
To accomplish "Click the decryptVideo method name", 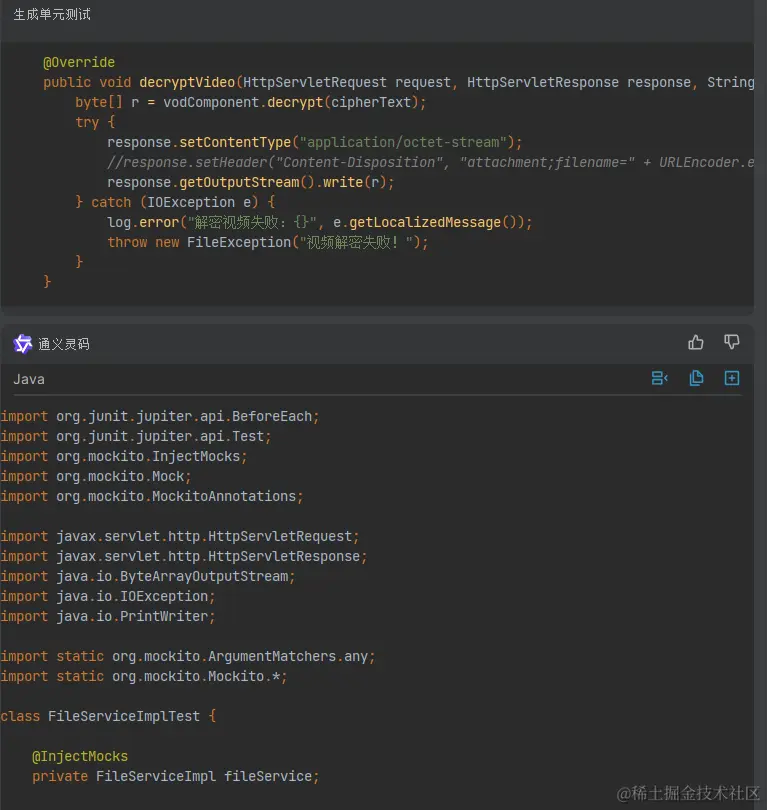I will [x=187, y=82].
